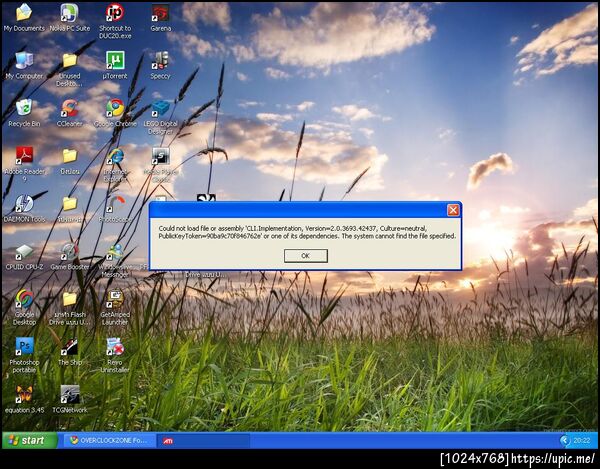Launch LEGO Digital Designer shortcut
600x469 pixels.
[160, 117]
